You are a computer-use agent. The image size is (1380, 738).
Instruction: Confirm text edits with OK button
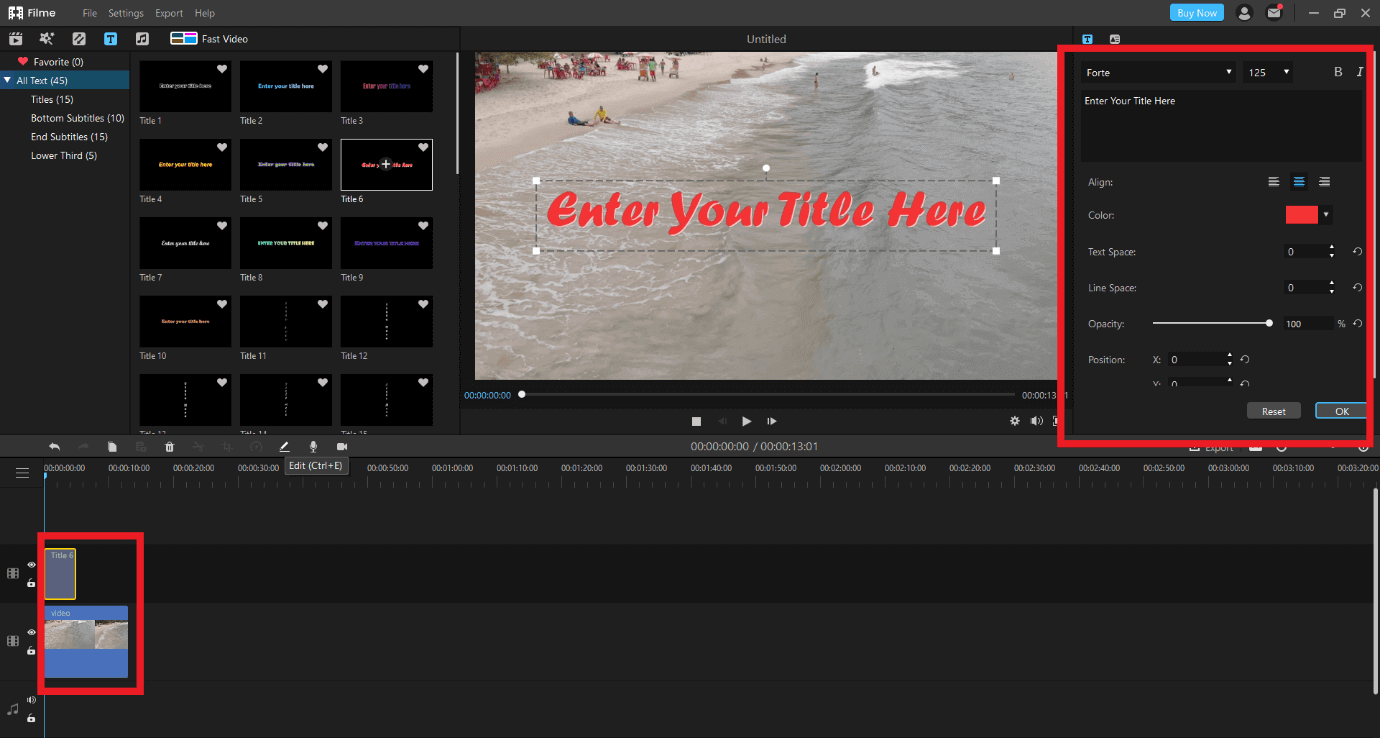coord(1341,411)
